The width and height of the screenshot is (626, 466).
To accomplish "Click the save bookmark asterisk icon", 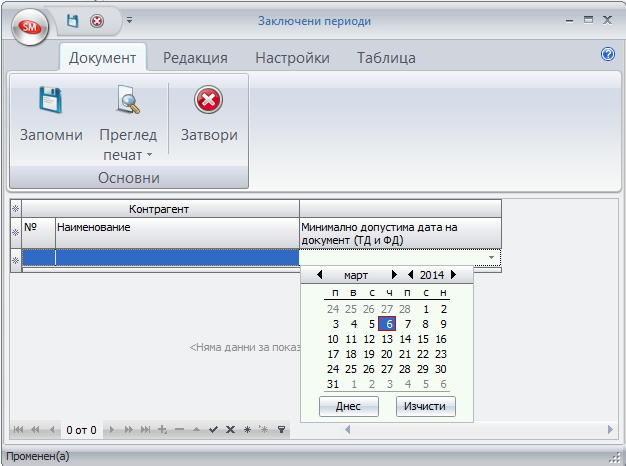I will (247, 430).
